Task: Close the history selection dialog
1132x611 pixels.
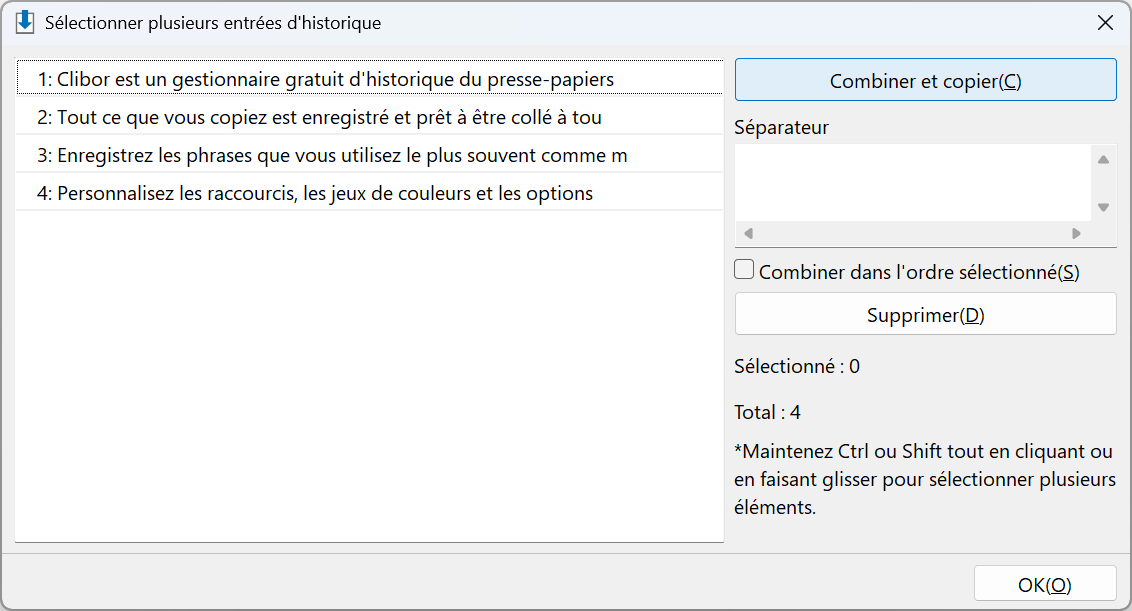Action: 1105,23
